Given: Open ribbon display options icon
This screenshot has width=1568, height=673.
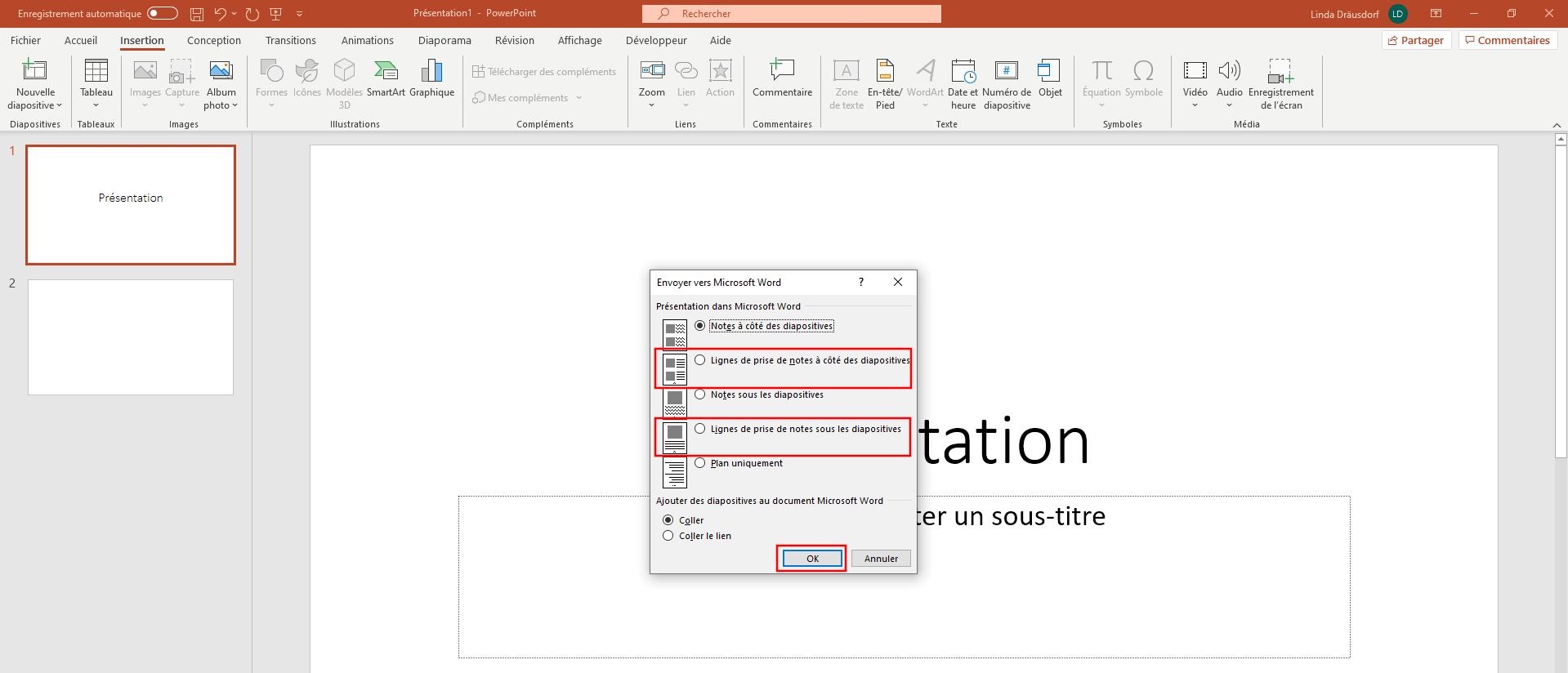Looking at the screenshot, I should click(x=1436, y=14).
